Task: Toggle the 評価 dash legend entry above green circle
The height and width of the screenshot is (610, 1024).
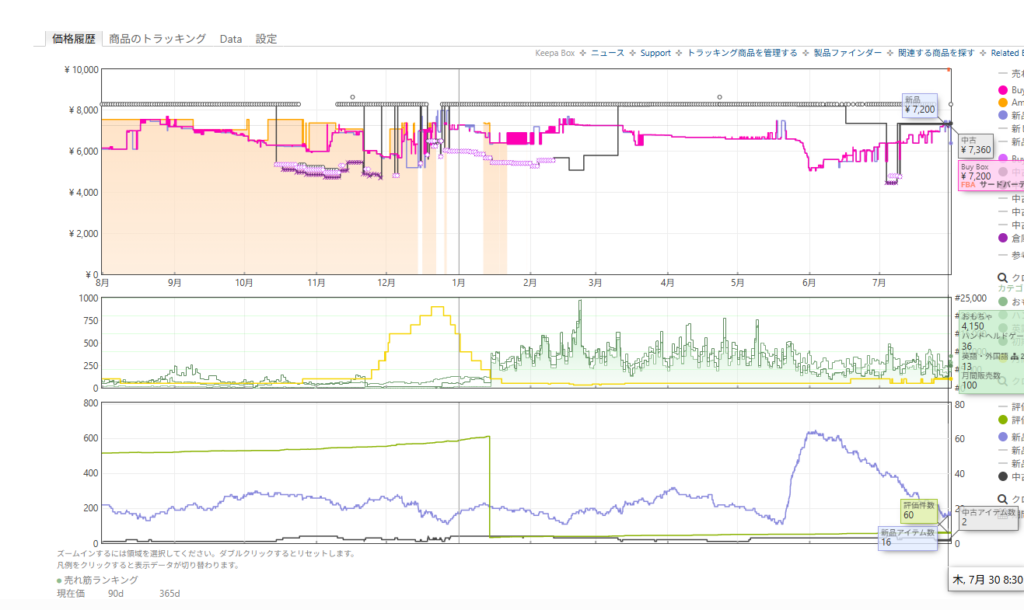Action: click(1011, 407)
